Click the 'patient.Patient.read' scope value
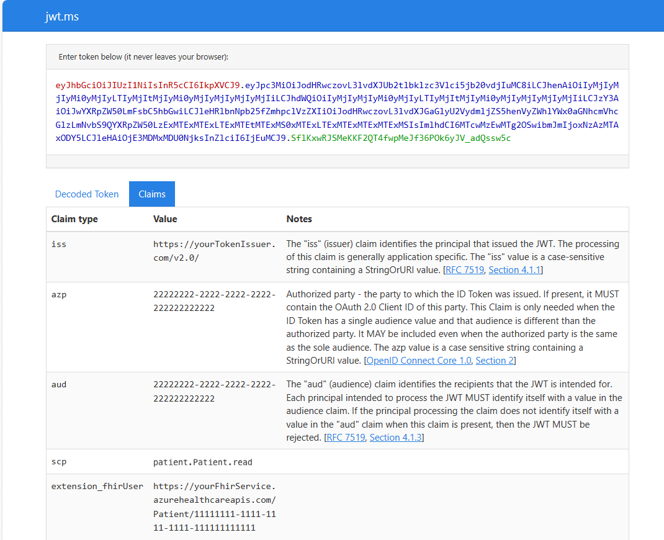664x540 pixels. point(203,462)
